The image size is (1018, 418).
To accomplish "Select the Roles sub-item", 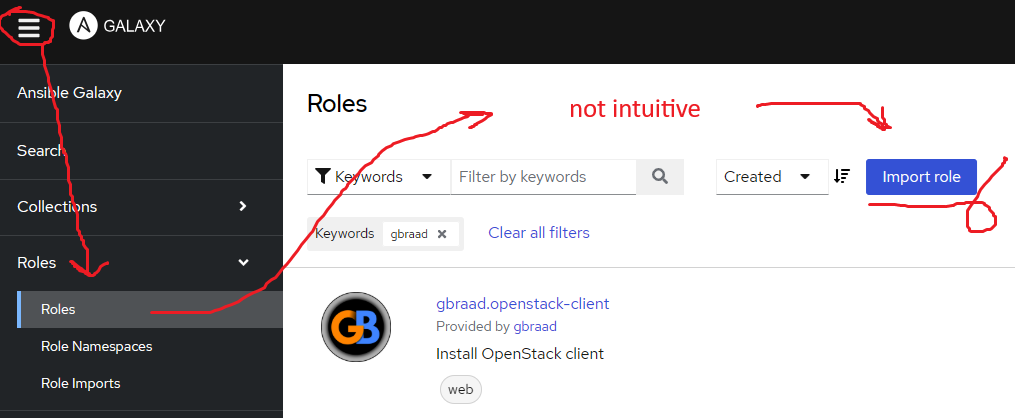I will [150, 310].
